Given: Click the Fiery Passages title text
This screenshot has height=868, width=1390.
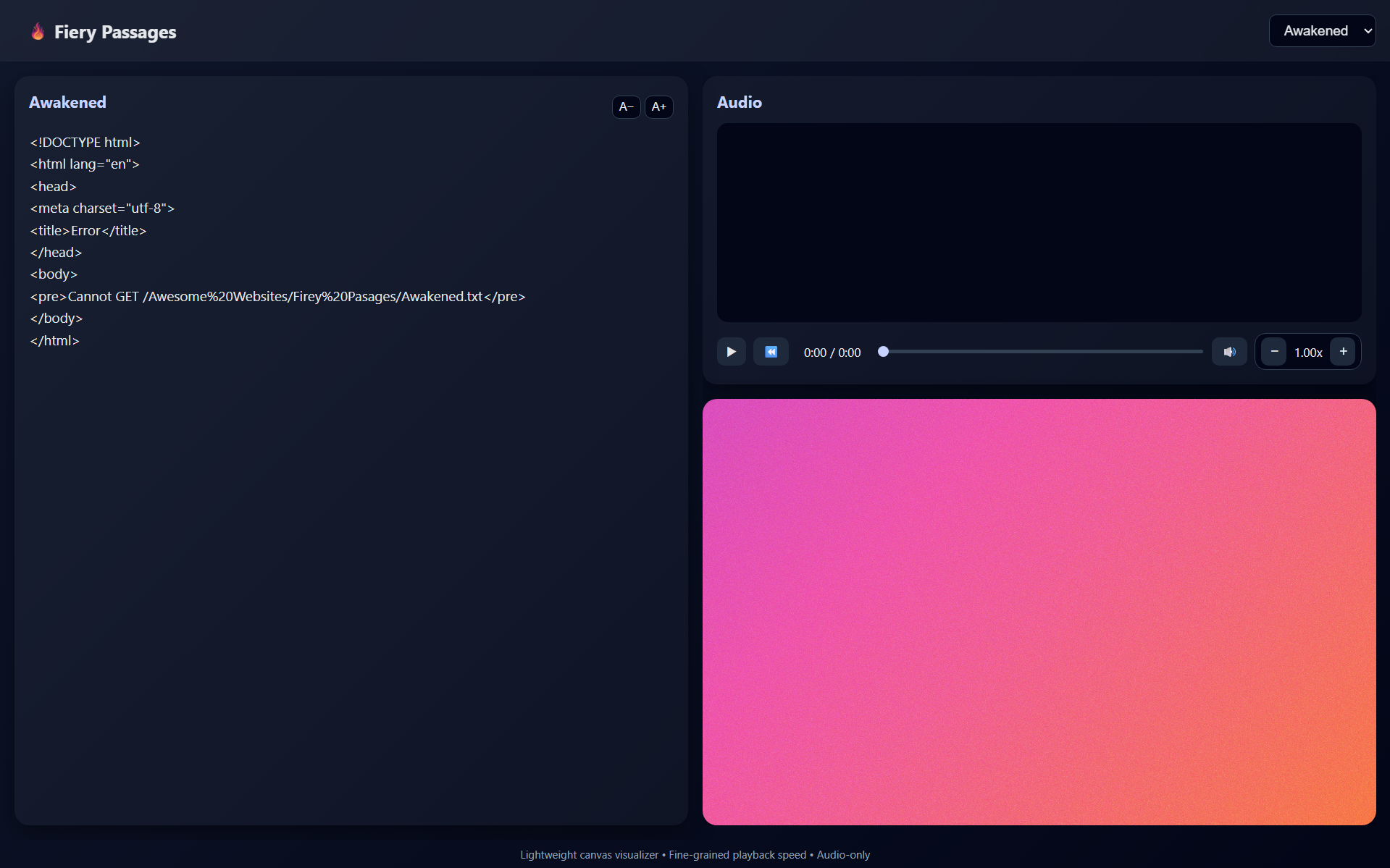Looking at the screenshot, I should point(115,33).
